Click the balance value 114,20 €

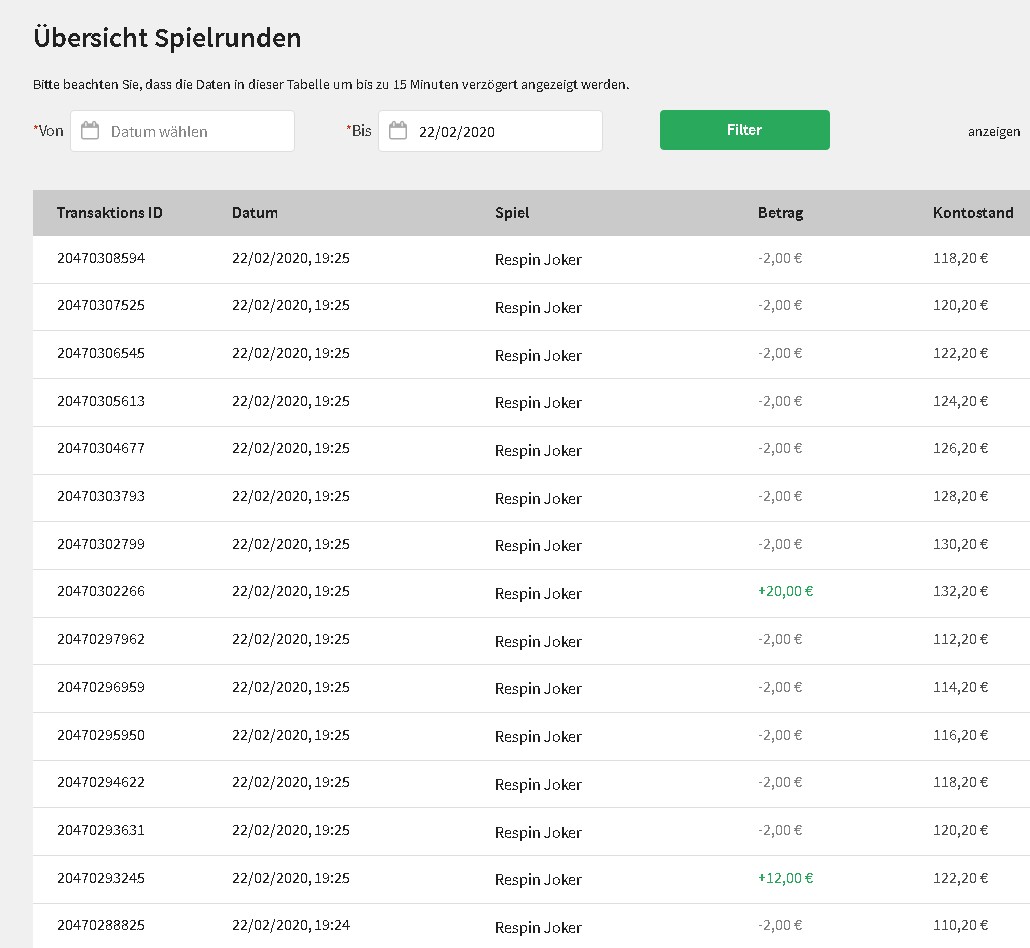point(960,687)
